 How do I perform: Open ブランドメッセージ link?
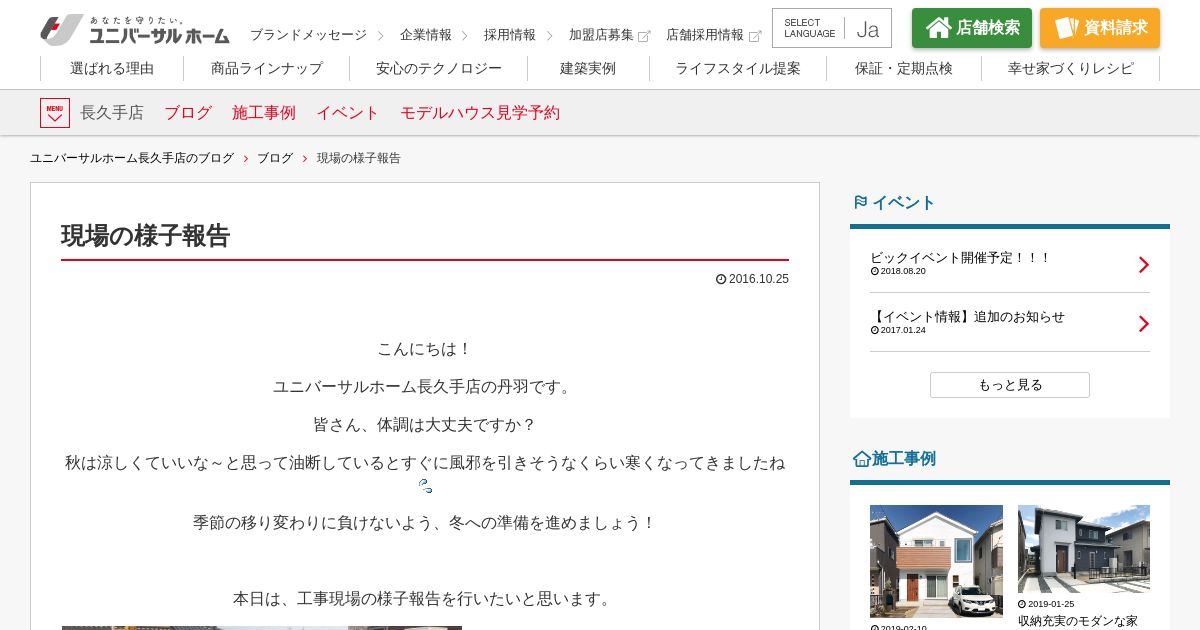tap(308, 35)
